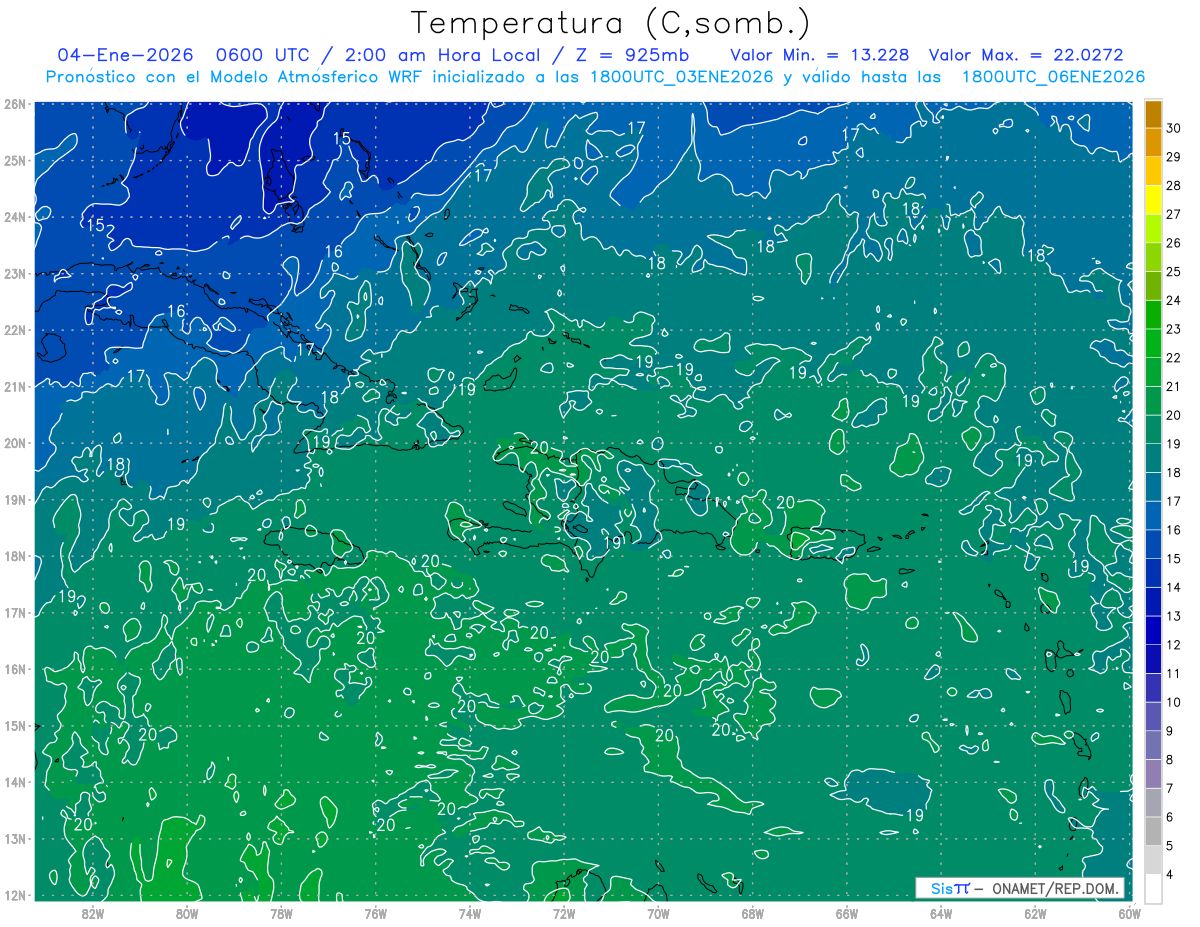Click the "30" label on the color scale
The width and height of the screenshot is (1200, 927).
1174,128
